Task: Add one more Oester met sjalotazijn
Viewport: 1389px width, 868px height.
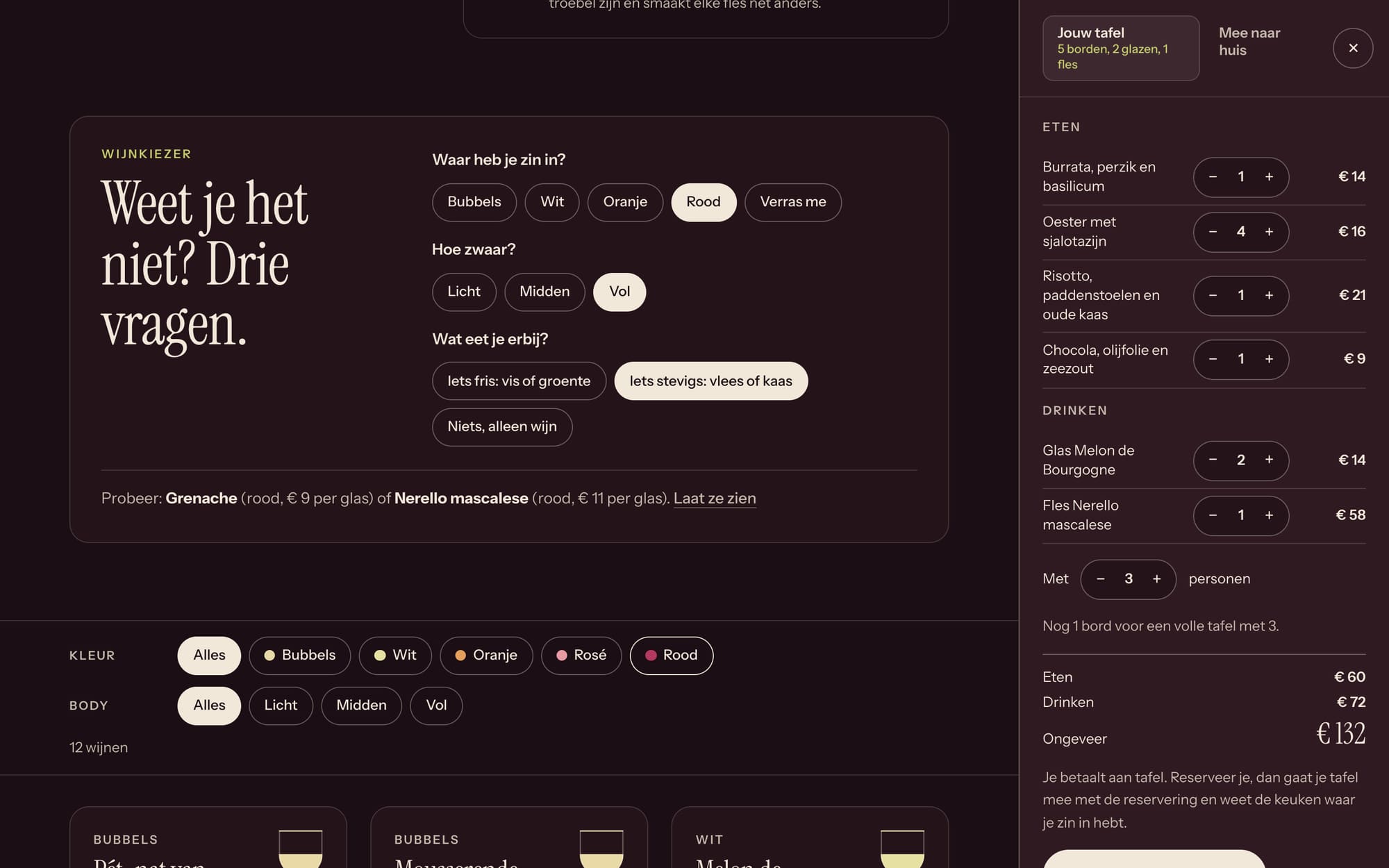Action: pyautogui.click(x=1269, y=232)
